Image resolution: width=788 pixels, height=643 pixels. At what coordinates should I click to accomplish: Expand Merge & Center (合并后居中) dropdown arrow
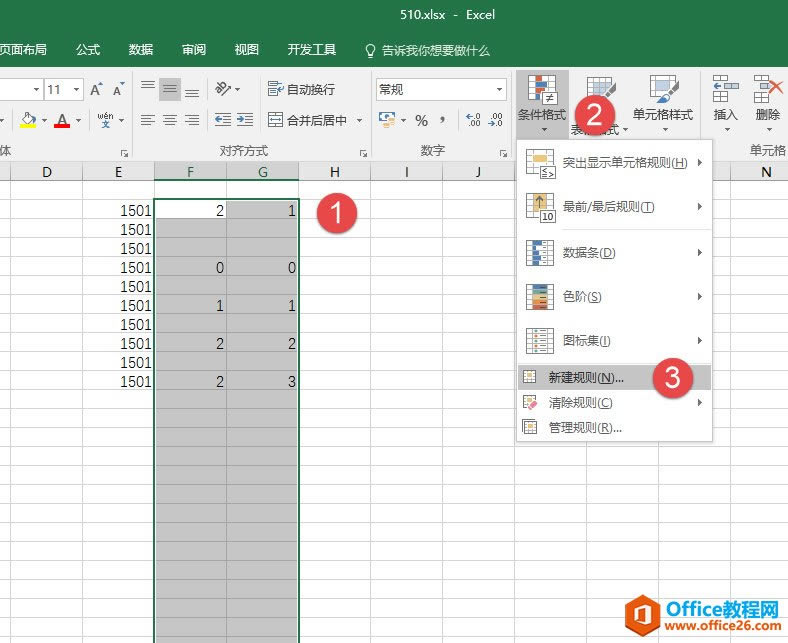tap(359, 121)
